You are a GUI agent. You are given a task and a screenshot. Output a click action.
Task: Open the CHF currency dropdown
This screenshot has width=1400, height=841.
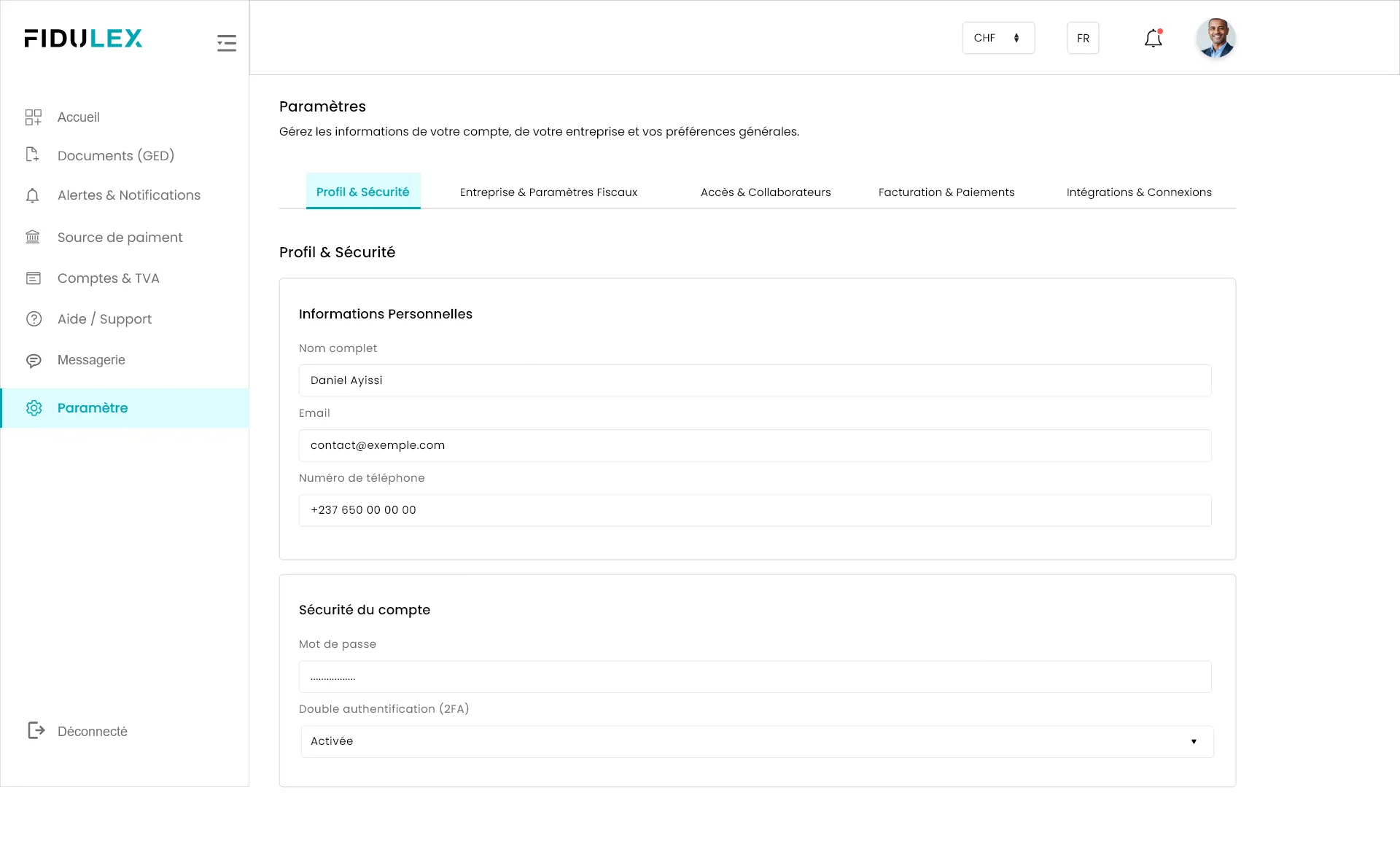[997, 38]
